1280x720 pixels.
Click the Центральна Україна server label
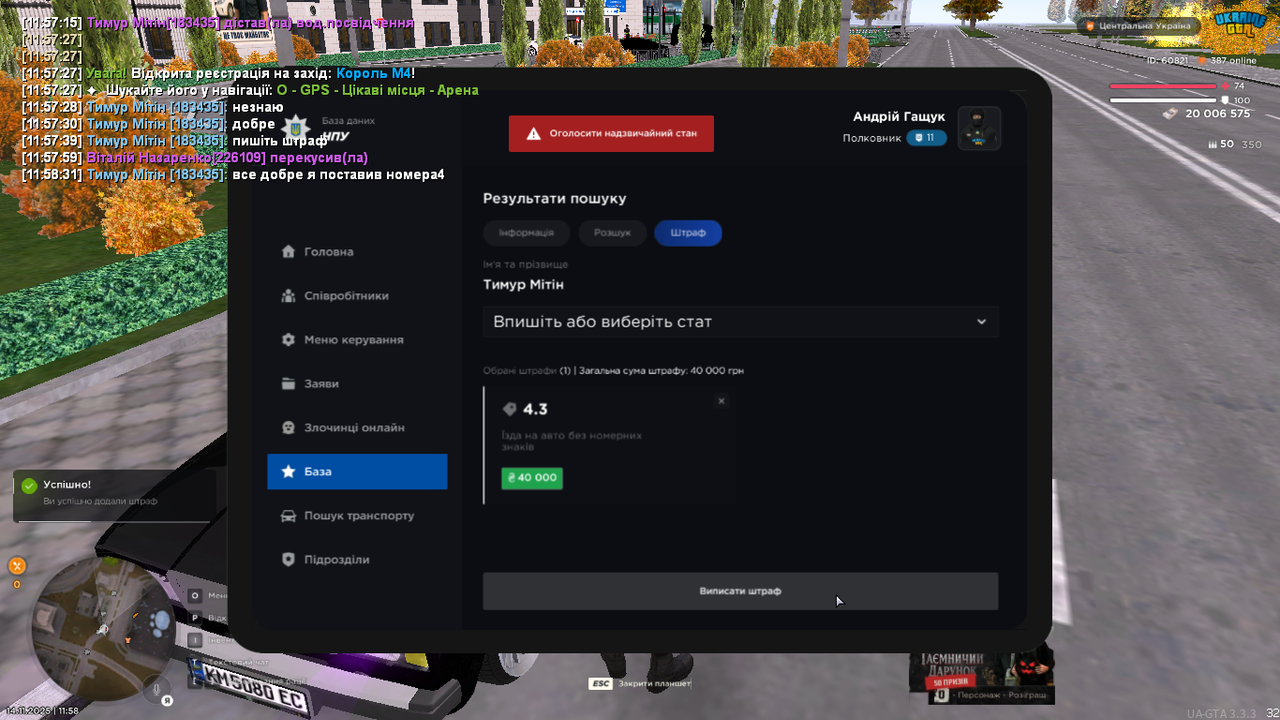[1139, 25]
